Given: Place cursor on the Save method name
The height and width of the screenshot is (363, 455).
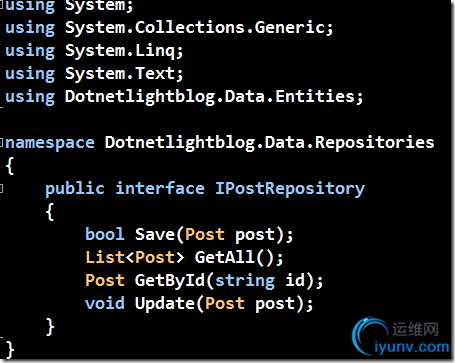Looking at the screenshot, I should 155,234.
